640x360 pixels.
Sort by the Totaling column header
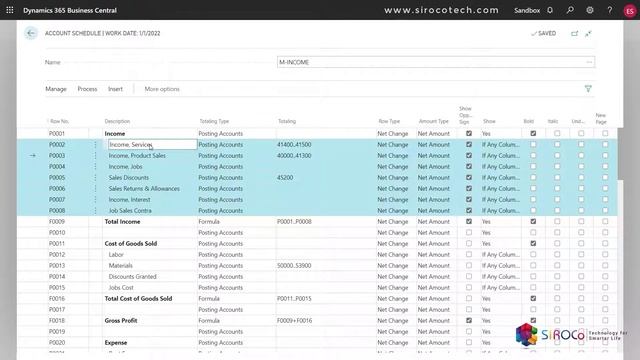coord(287,121)
